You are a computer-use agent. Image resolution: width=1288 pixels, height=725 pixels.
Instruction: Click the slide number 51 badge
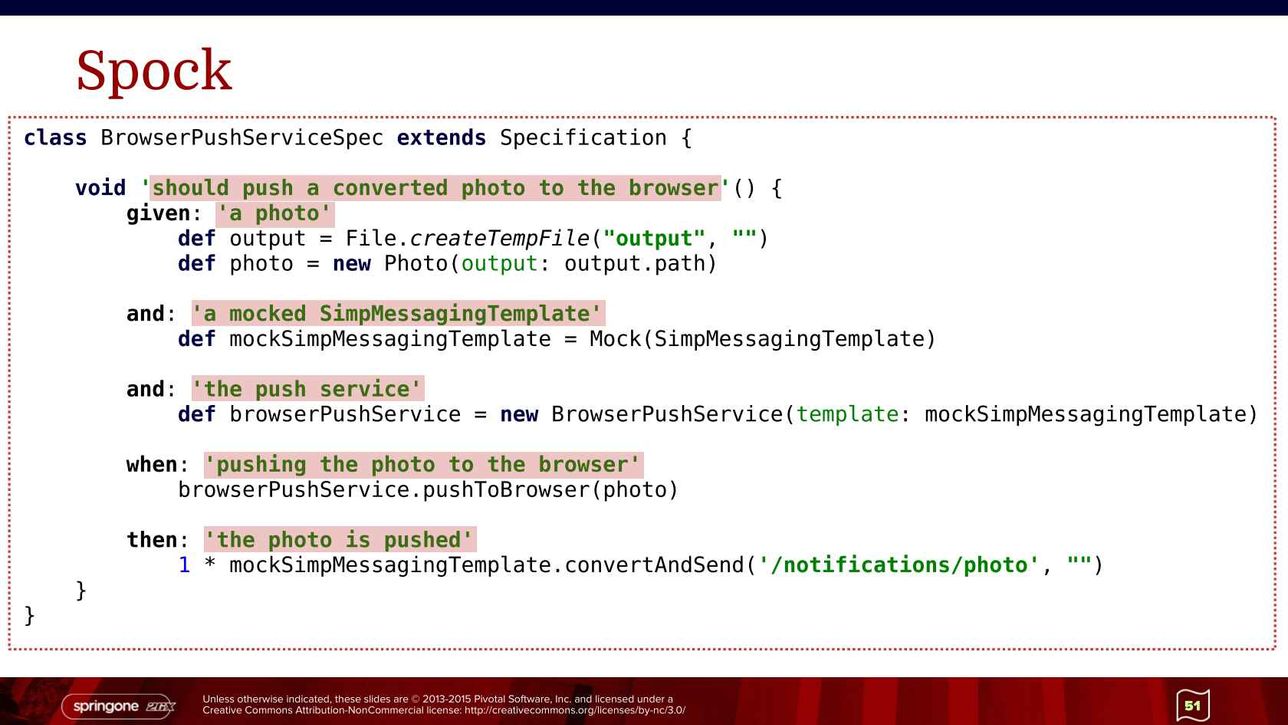tap(1193, 706)
